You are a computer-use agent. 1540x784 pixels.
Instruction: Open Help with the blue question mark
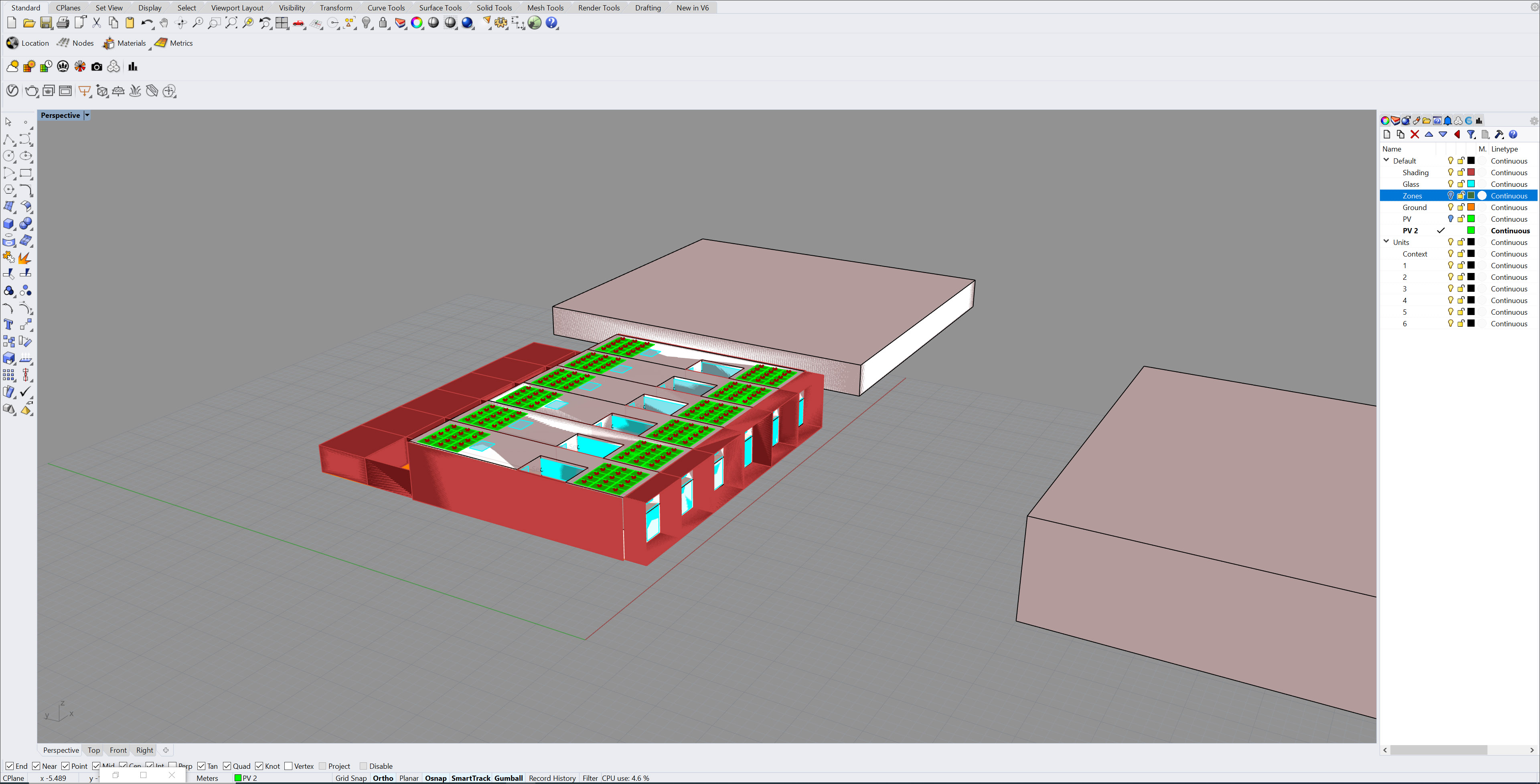[x=552, y=23]
